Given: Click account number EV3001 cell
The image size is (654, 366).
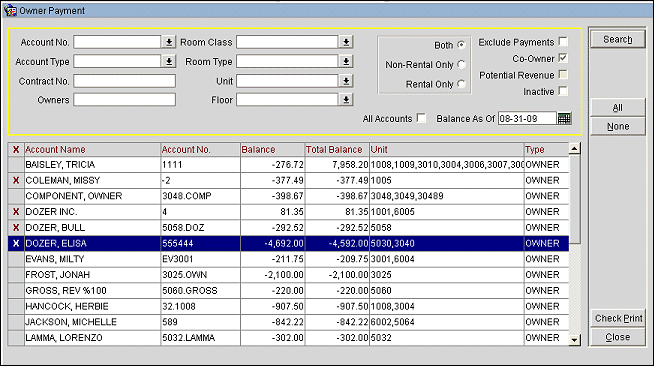Looking at the screenshot, I should click(x=200, y=259).
